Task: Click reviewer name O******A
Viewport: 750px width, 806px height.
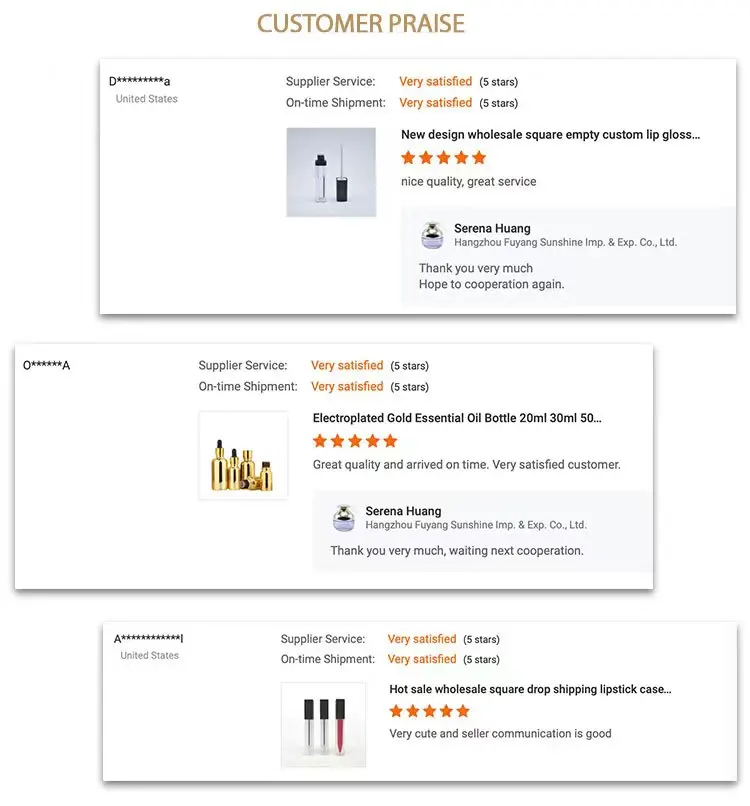Action: 47,365
